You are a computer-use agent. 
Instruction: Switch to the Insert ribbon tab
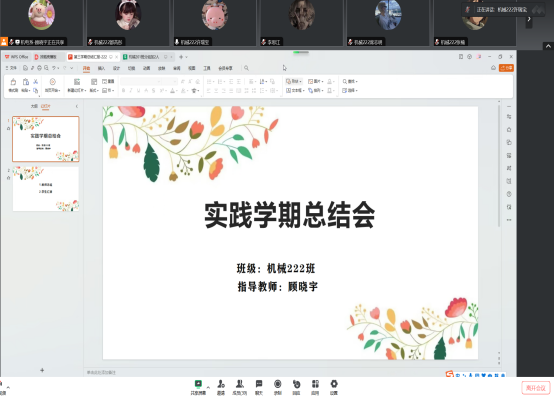[101, 68]
